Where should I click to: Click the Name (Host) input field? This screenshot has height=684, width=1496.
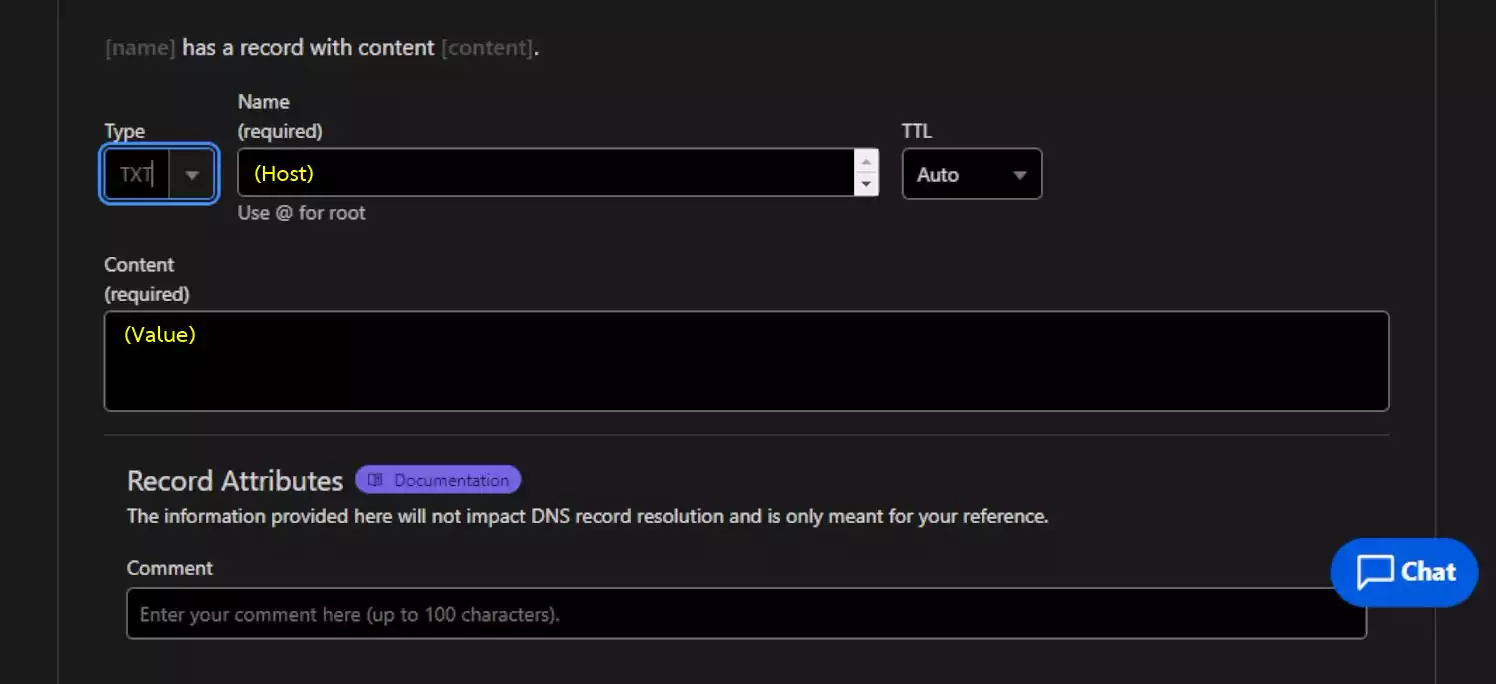point(547,173)
